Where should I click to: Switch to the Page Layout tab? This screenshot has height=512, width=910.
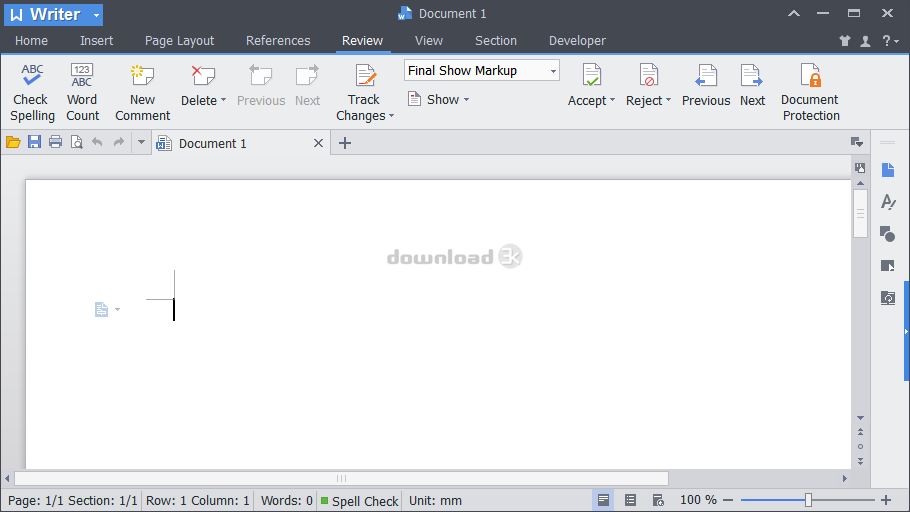[x=179, y=41]
